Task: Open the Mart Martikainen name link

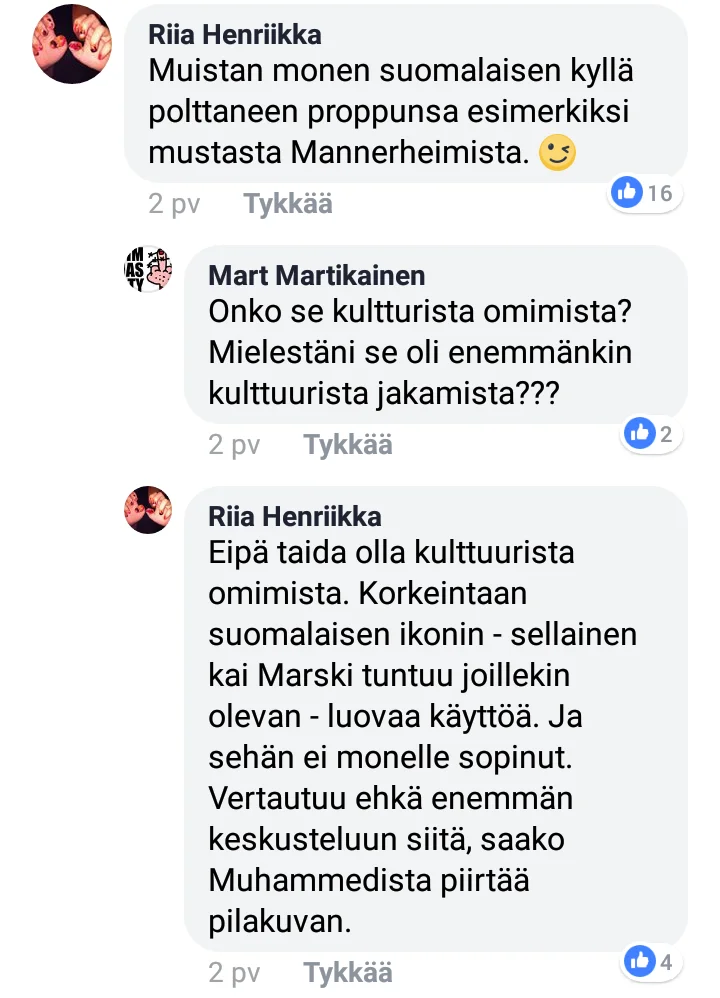Action: click(x=317, y=275)
